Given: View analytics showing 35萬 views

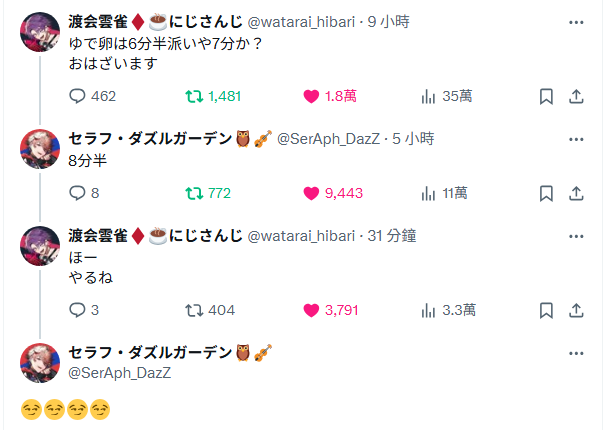Looking at the screenshot, I should (x=429, y=96).
